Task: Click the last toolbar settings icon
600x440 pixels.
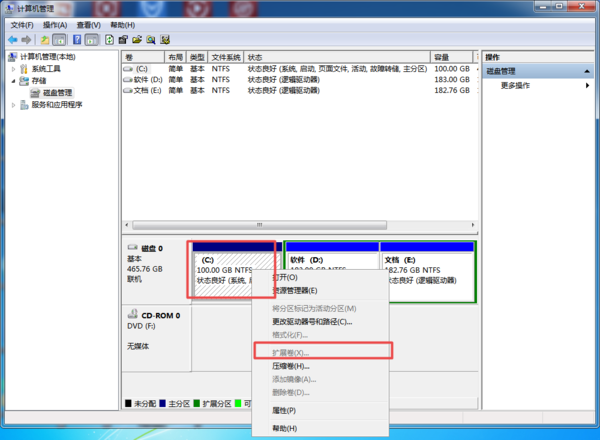Action: (x=165, y=39)
